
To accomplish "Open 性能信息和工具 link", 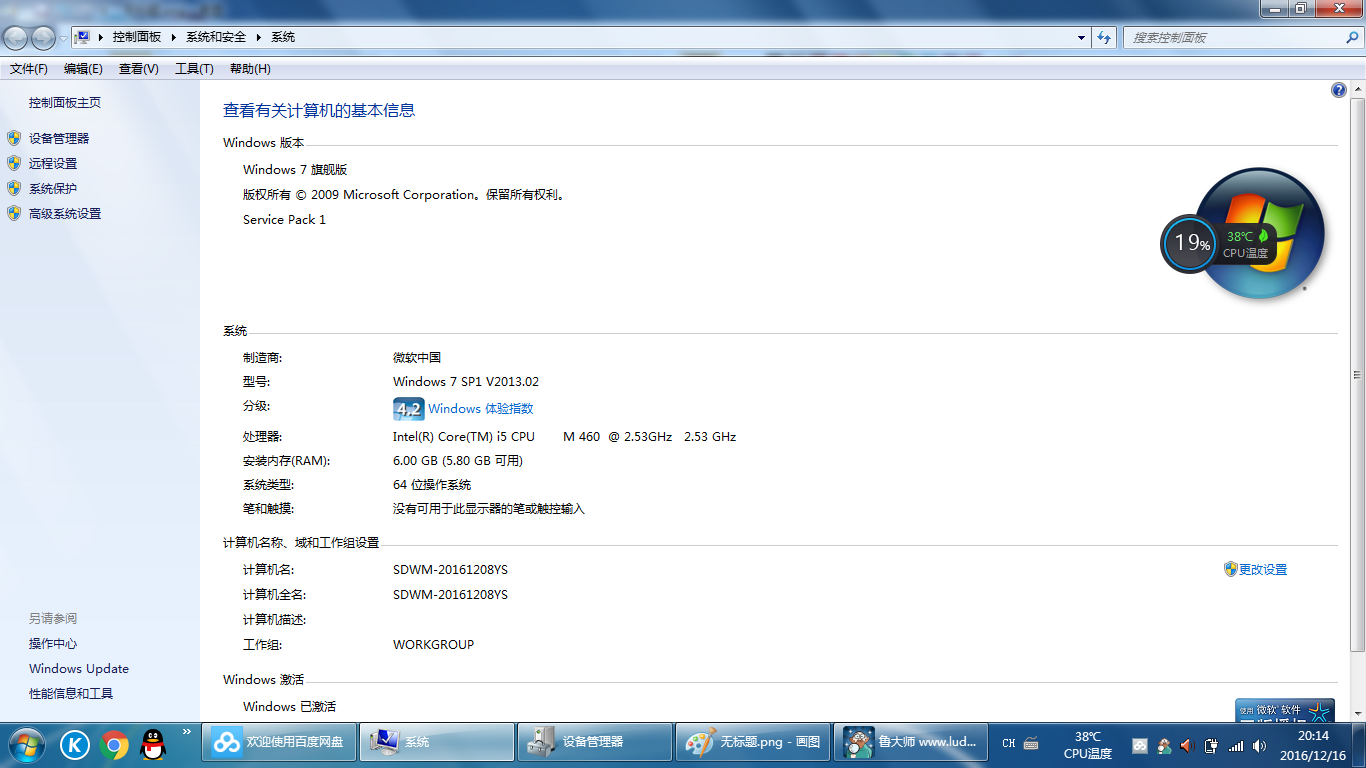I will 71,694.
